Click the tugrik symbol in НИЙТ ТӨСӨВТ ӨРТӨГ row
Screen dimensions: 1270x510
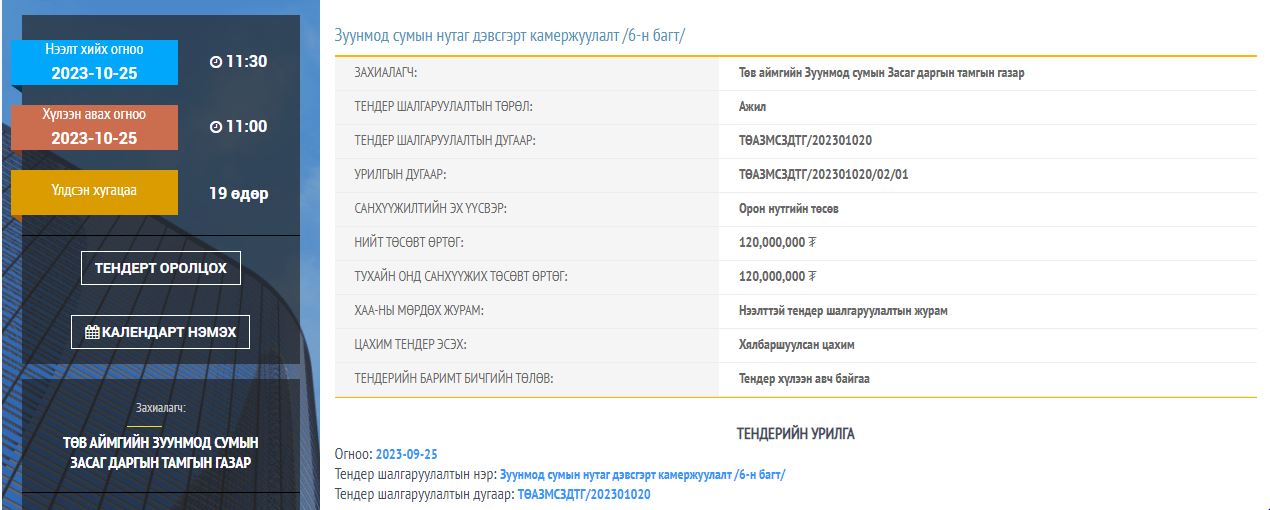tap(813, 242)
